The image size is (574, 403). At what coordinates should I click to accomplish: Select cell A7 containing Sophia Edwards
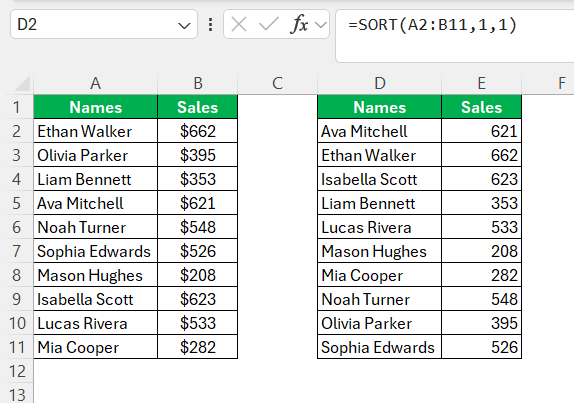(96, 251)
